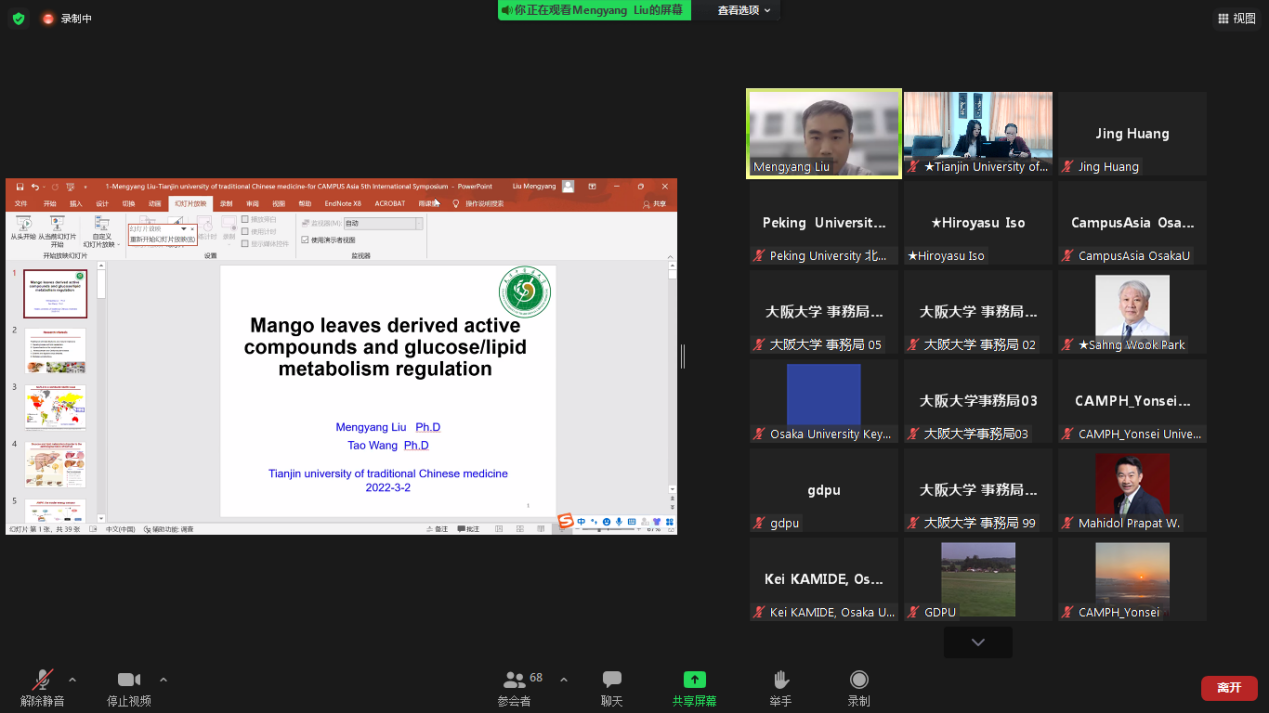Click the green share screen icon
1269x713 pixels.
tap(694, 680)
